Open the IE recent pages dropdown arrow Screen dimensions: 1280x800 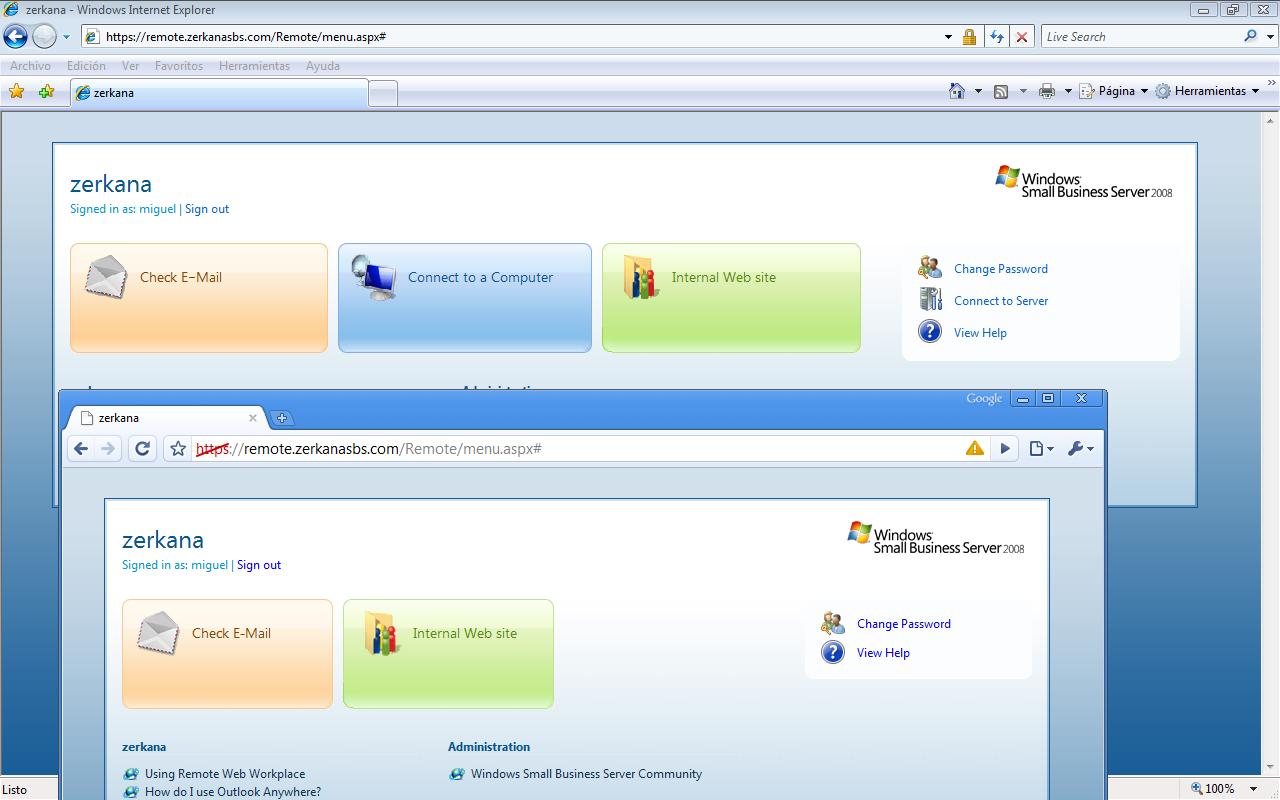[66, 37]
